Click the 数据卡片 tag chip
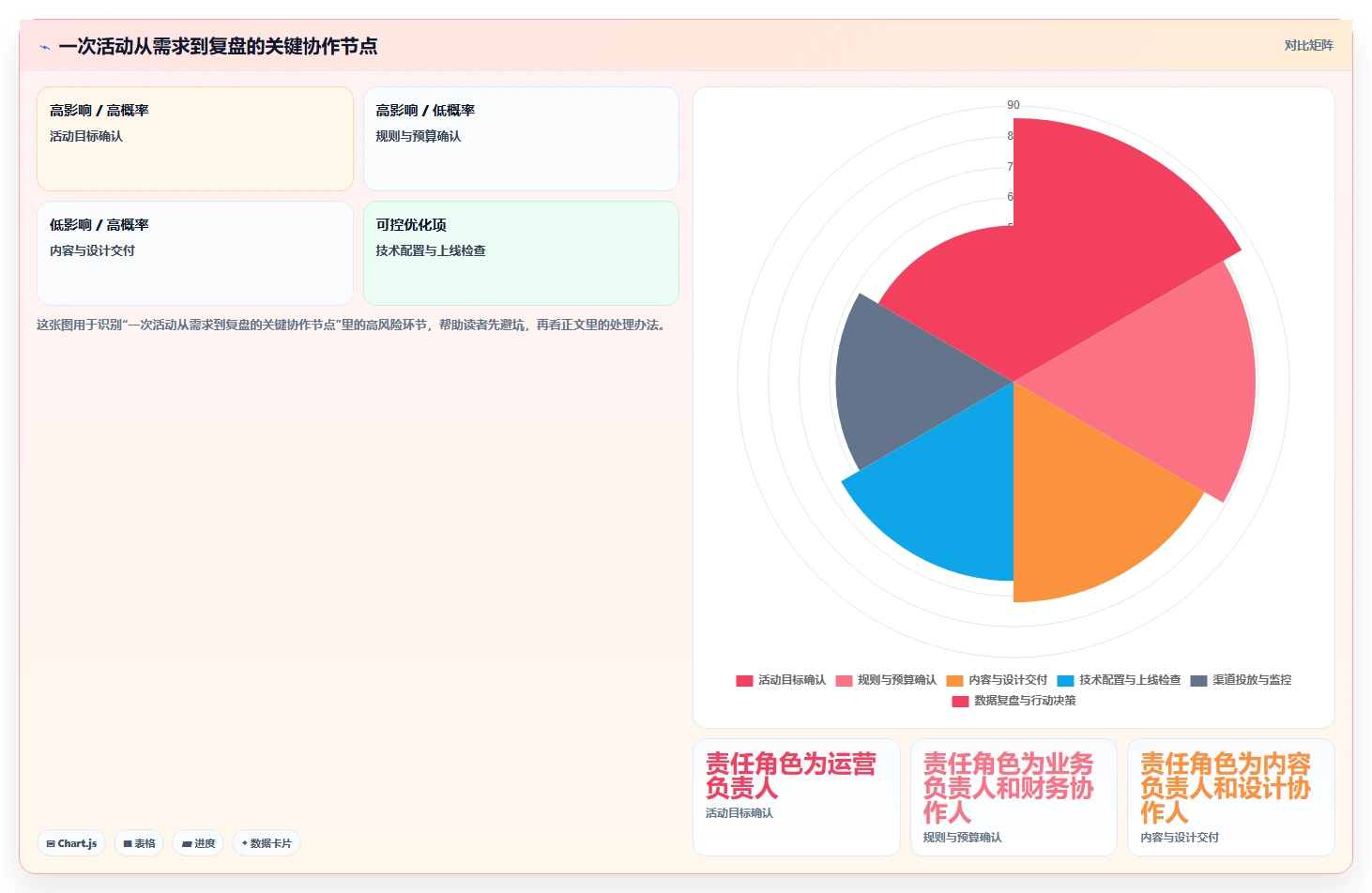 point(267,843)
